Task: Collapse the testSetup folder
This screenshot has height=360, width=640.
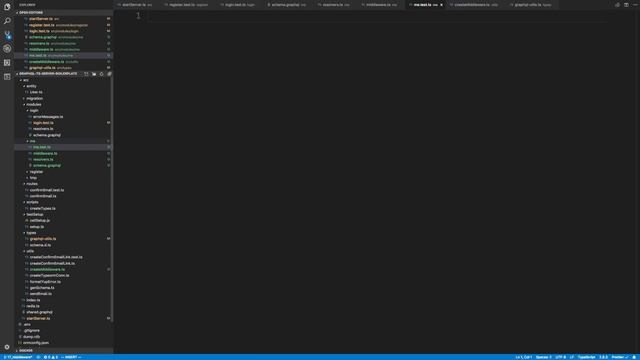Action: (35, 215)
